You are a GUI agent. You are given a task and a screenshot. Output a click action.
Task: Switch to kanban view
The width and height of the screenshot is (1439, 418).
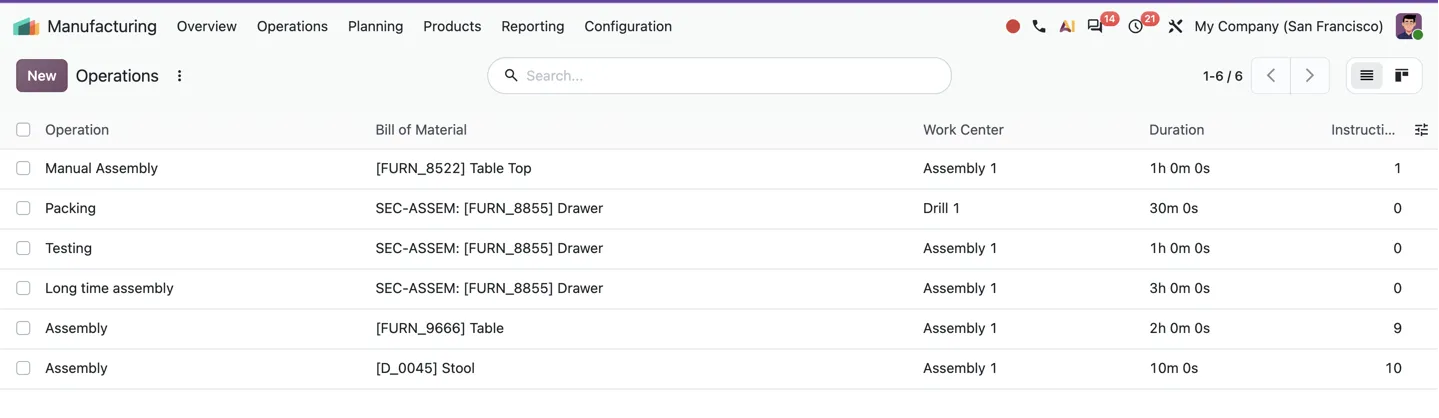pyautogui.click(x=1402, y=76)
